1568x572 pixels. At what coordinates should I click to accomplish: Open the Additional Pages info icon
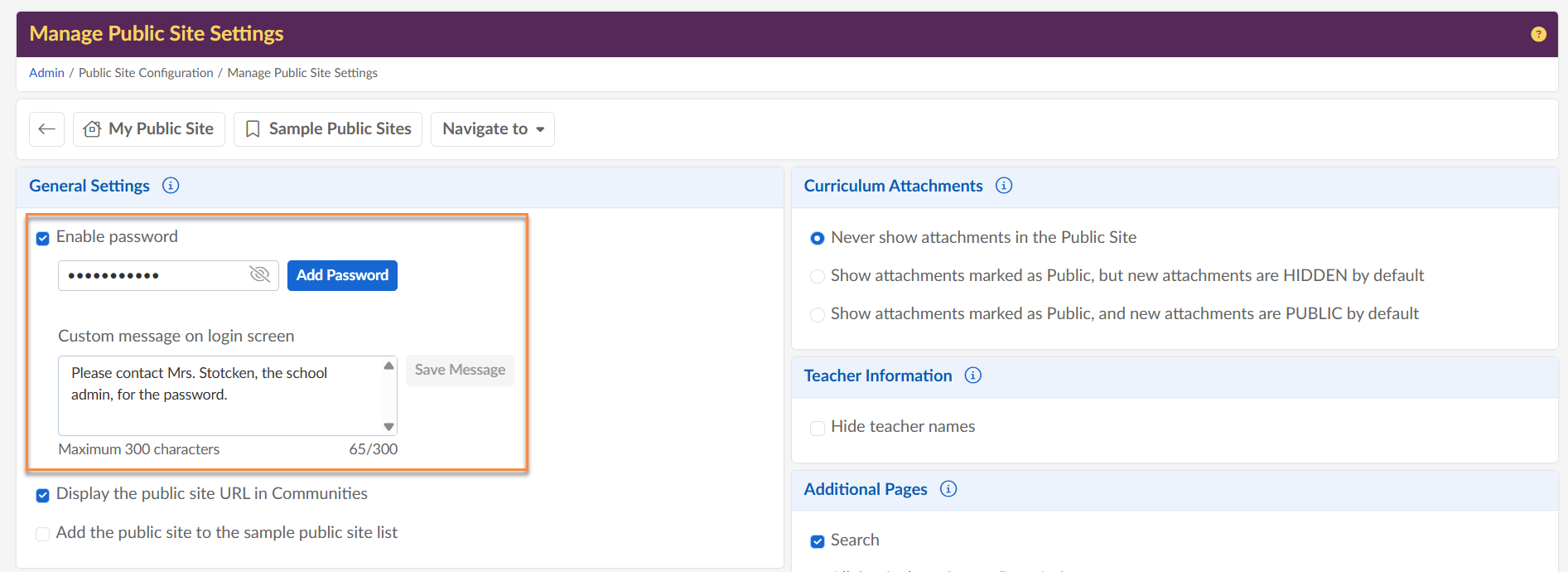coord(948,489)
